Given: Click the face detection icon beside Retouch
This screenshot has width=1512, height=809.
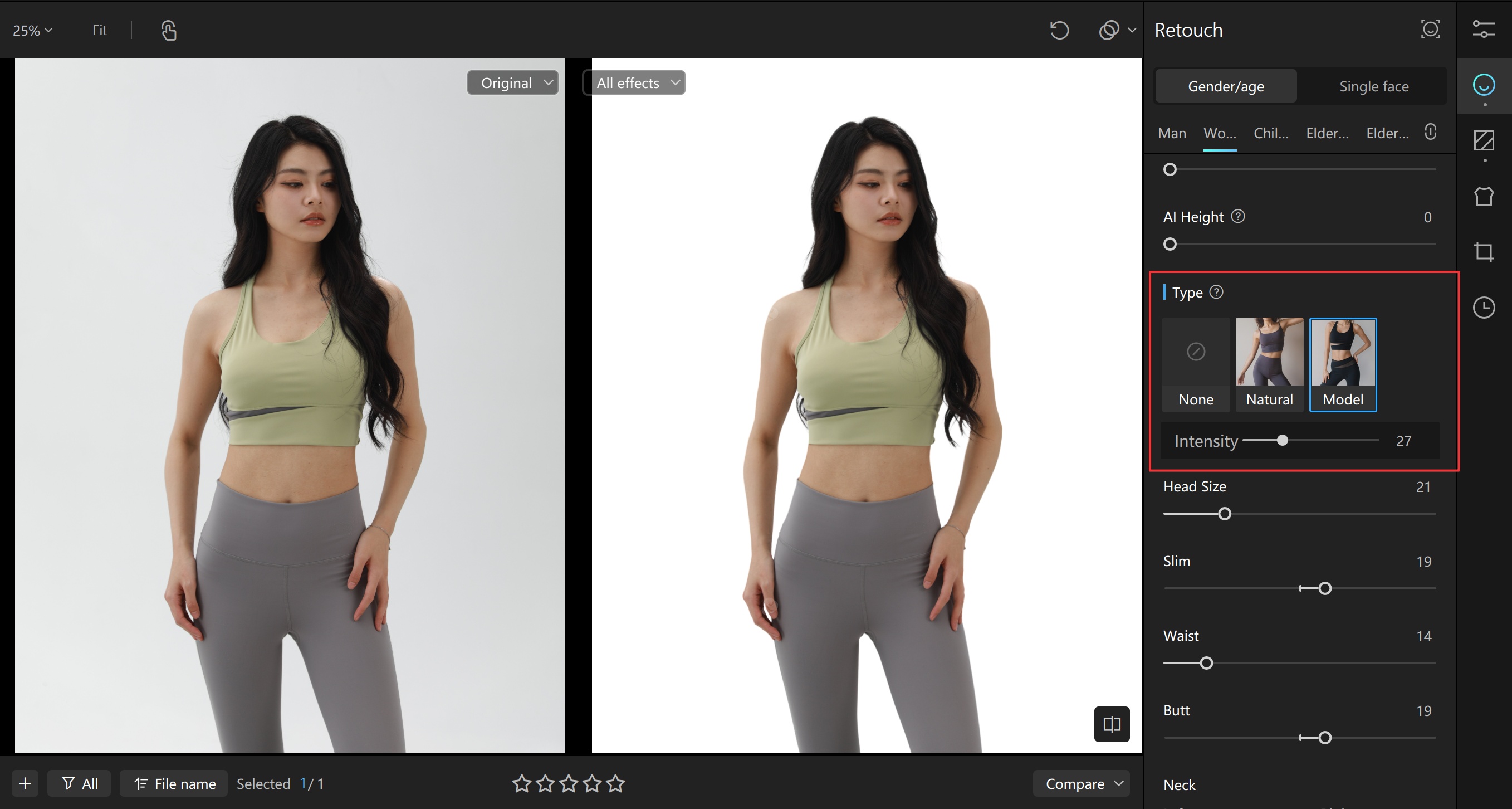Looking at the screenshot, I should (x=1430, y=30).
